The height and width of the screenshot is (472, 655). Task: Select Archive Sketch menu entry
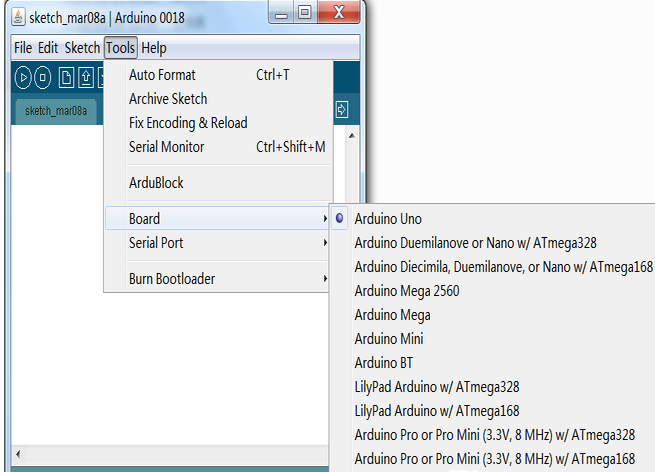pos(218,99)
